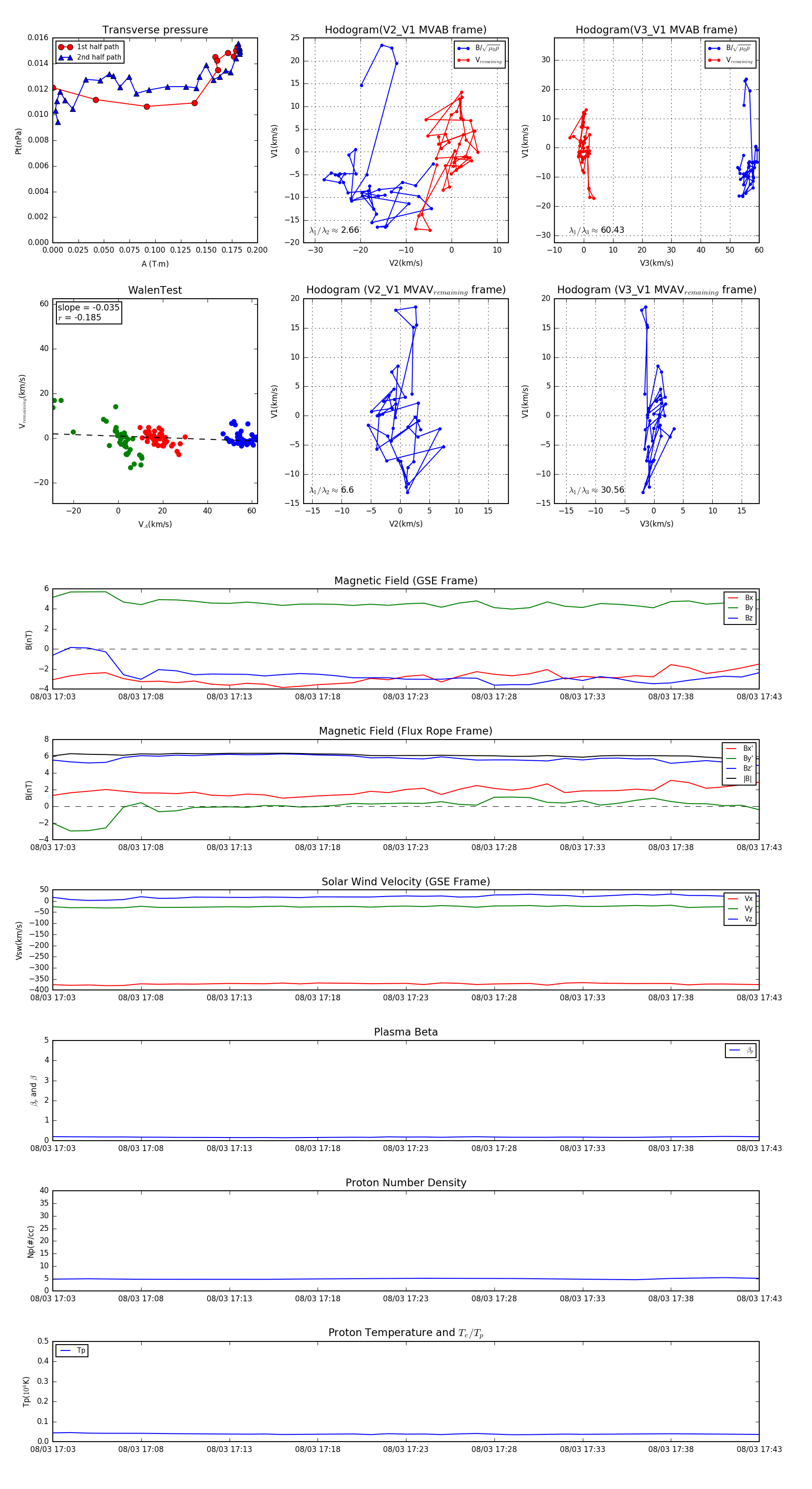Select B/√μ0ρ legend entry in V3_V1 MVAB hodogram
This screenshot has height=1489, width=812.
(730, 49)
